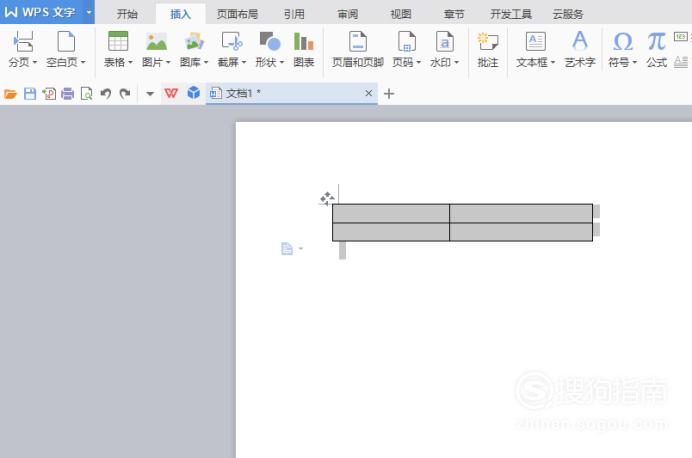Click the 截屏 screenshot icon
This screenshot has height=458, width=692.
click(x=232, y=41)
